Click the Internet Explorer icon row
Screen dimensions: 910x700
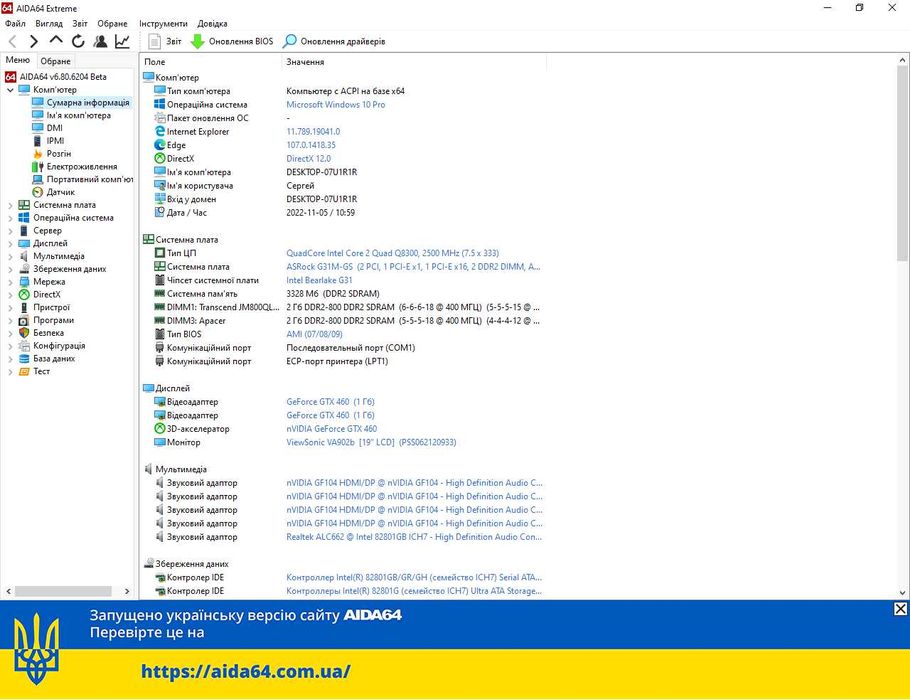160,131
